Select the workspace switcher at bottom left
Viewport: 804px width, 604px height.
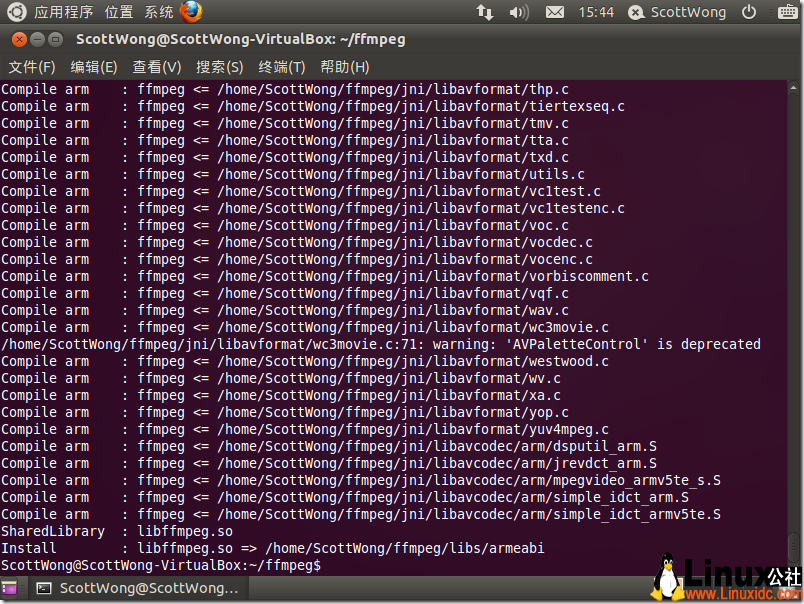pyautogui.click(x=10, y=588)
